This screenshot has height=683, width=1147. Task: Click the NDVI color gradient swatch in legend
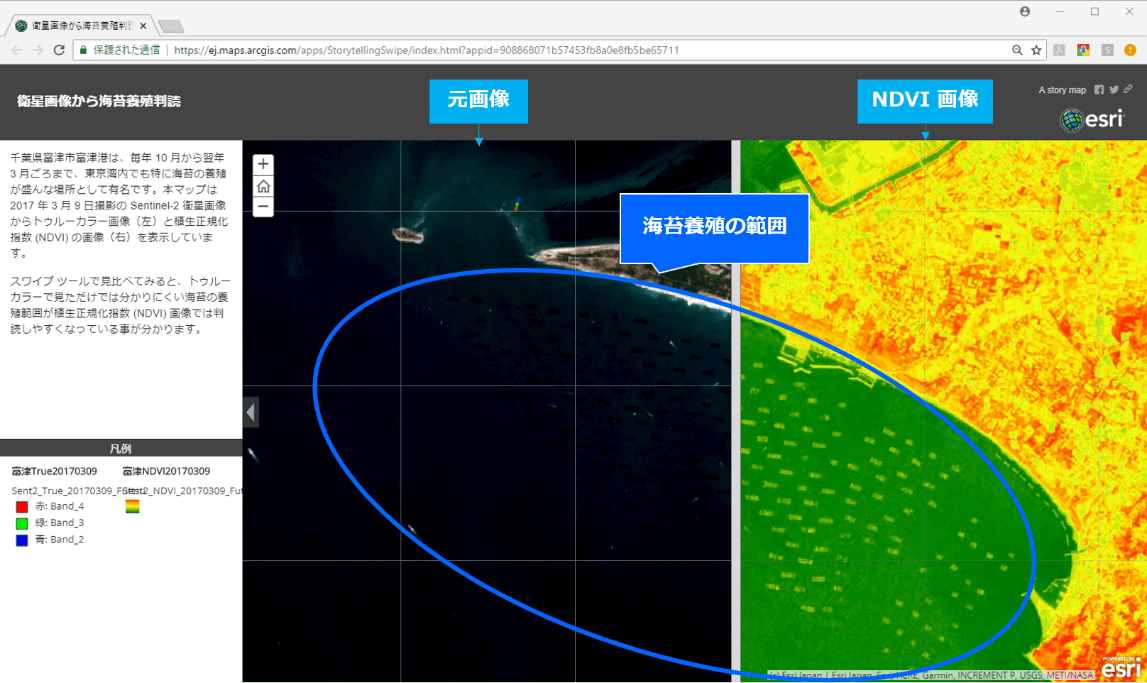coord(133,507)
